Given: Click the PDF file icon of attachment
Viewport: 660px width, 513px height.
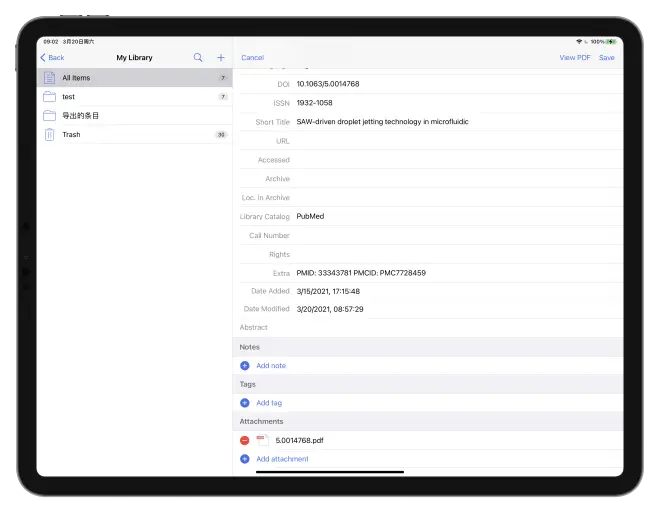Looking at the screenshot, I should (262, 441).
